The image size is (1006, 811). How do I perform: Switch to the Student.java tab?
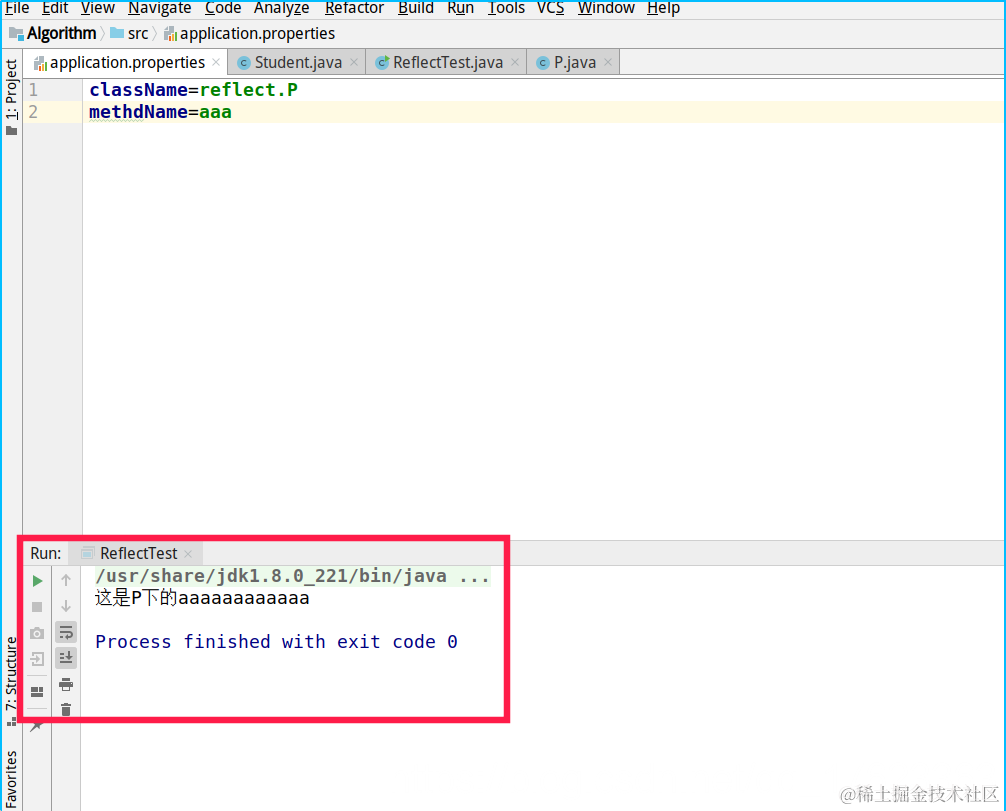tap(297, 62)
